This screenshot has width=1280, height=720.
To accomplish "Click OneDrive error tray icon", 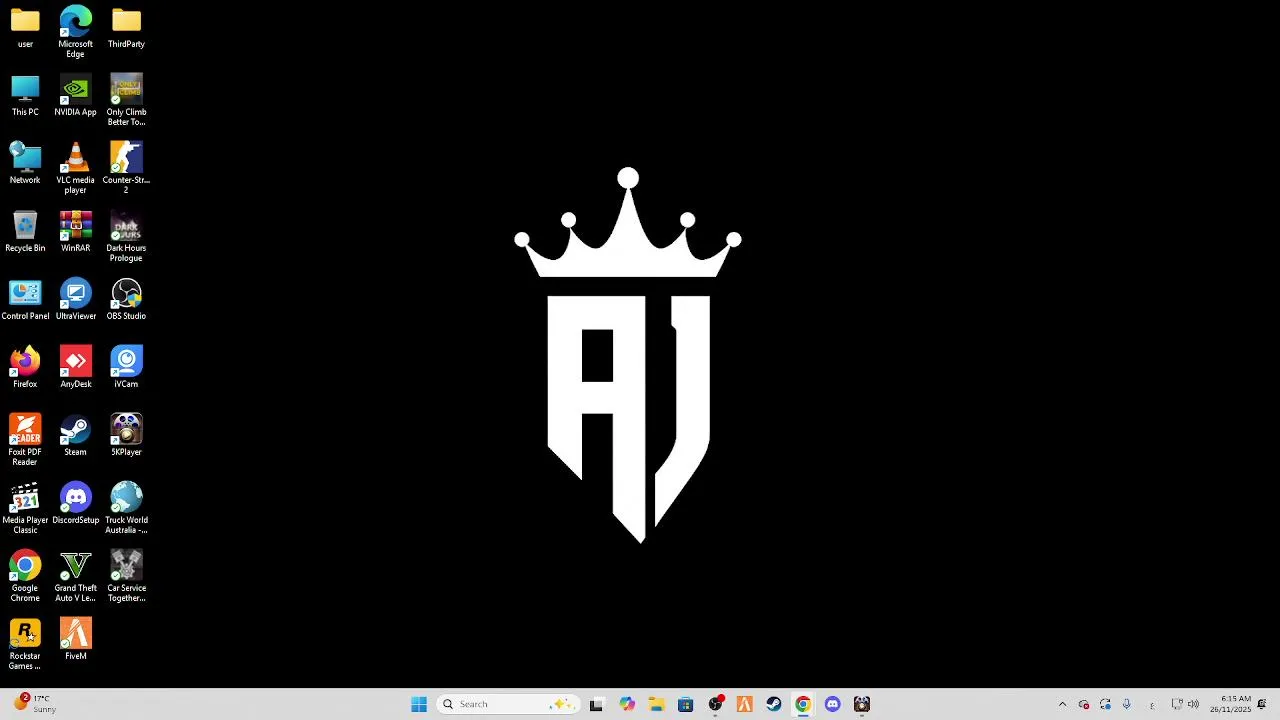I will click(1084, 704).
